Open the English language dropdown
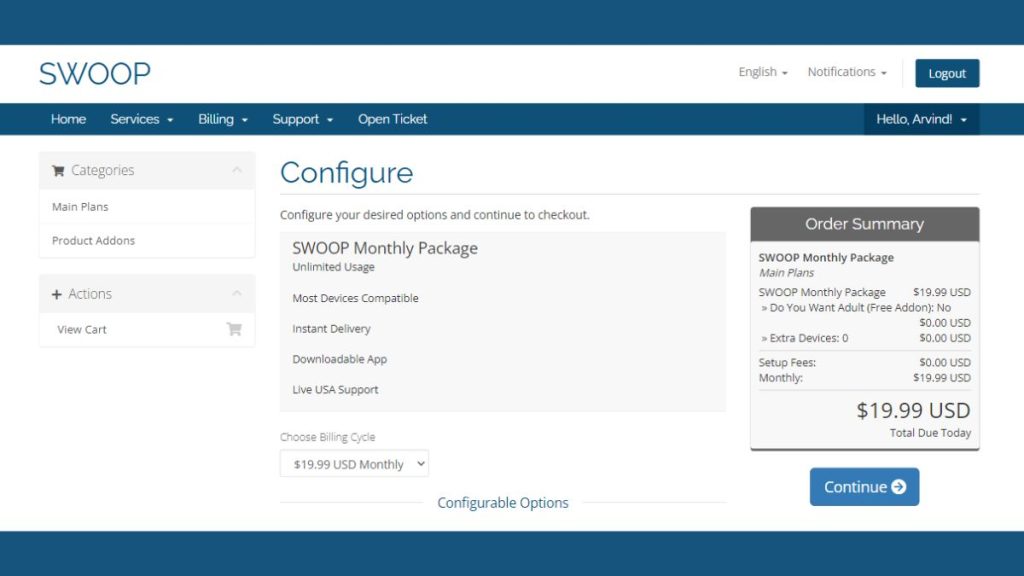Image resolution: width=1024 pixels, height=576 pixels. click(x=763, y=72)
